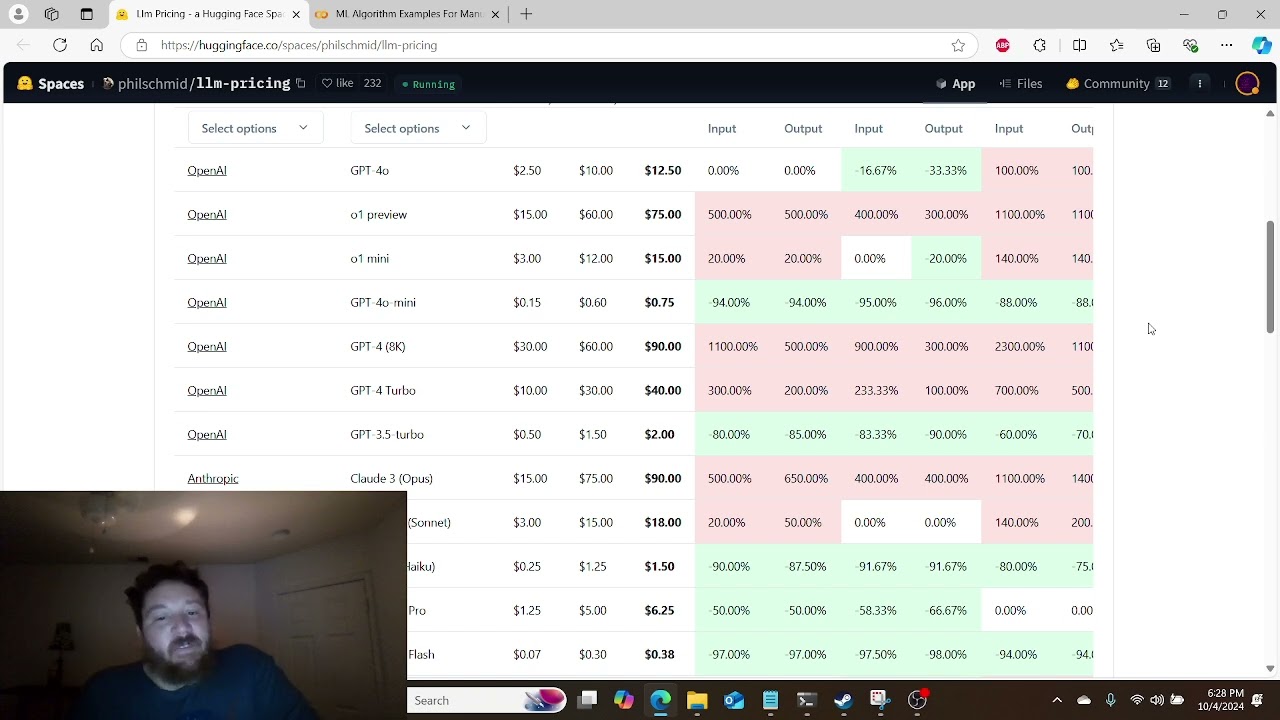Open OpenAI link in GPT-4 Turbo row
Viewport: 1280px width, 720px height.
[207, 391]
